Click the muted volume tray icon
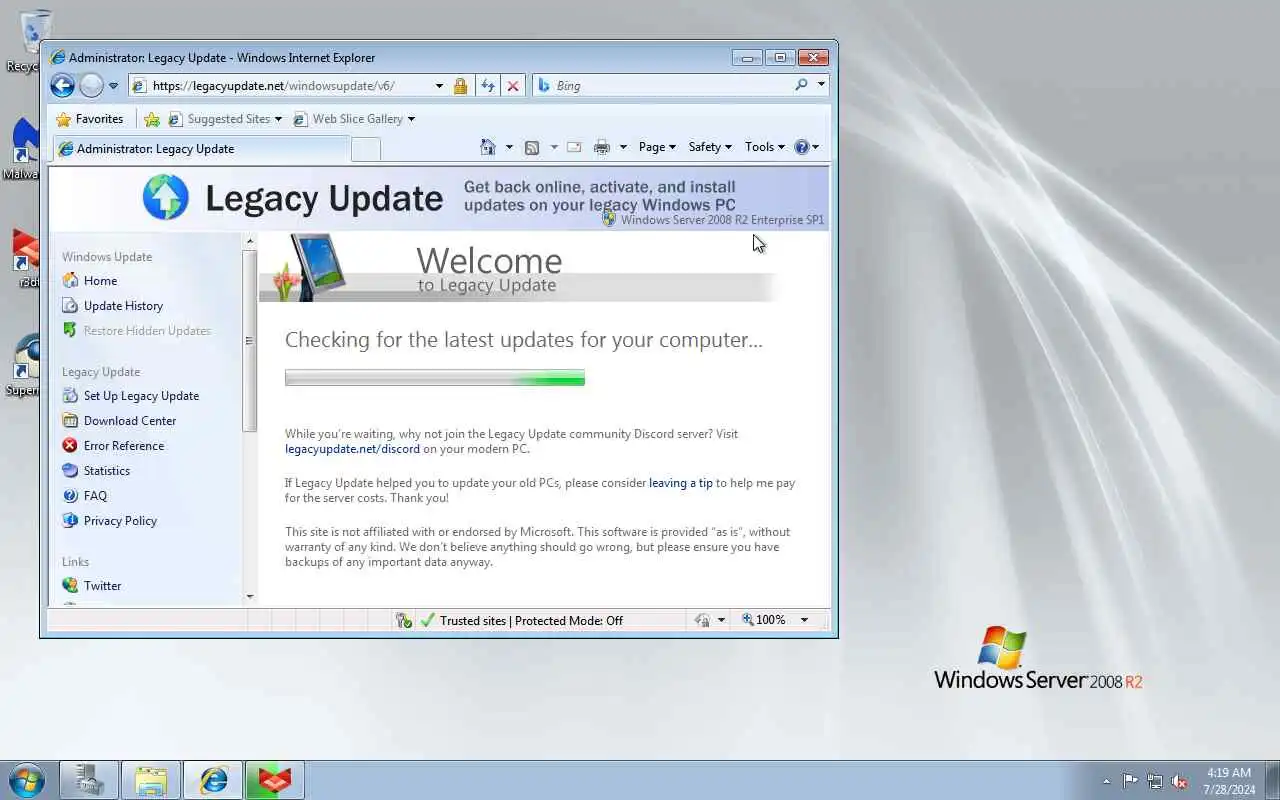 (x=1180, y=781)
